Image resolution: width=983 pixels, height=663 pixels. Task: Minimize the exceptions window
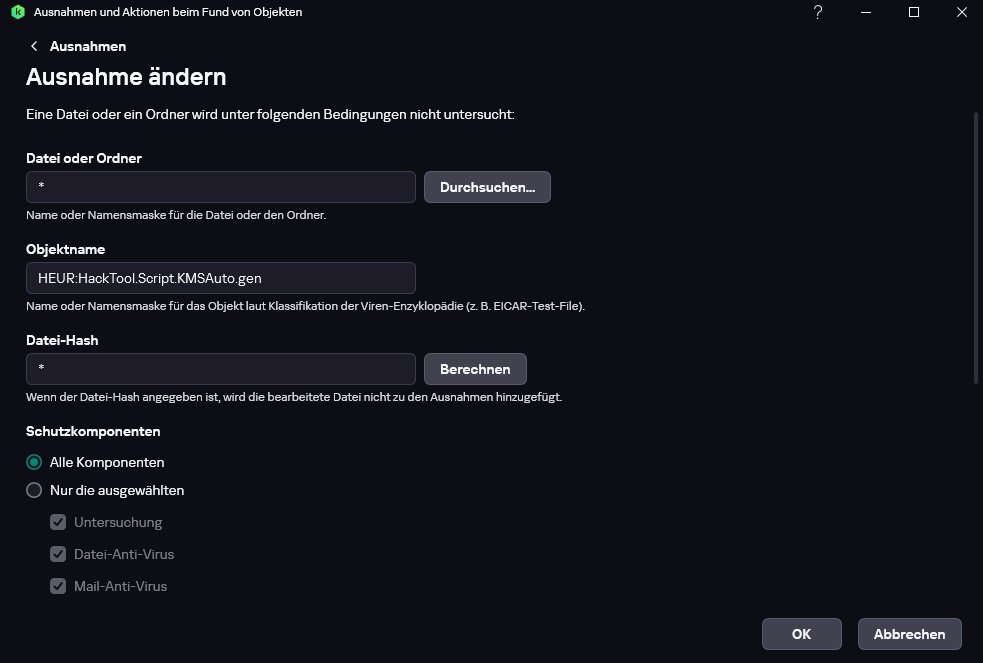(x=866, y=12)
